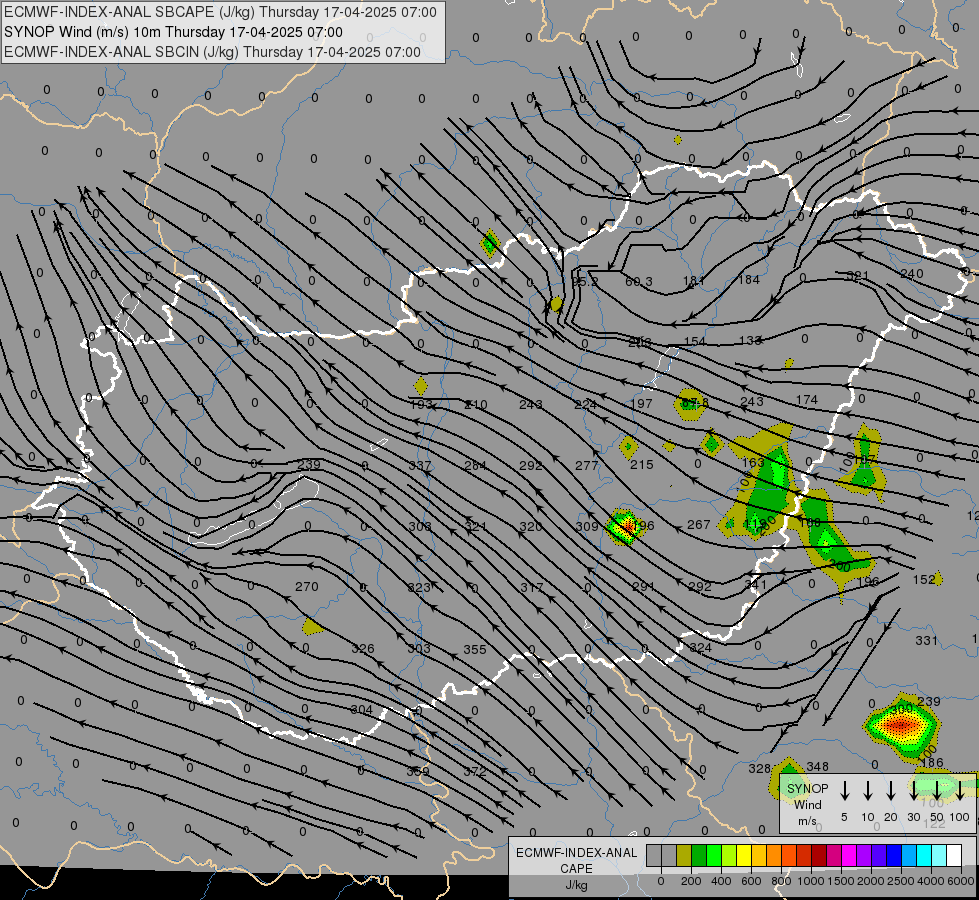Select the white swatch in the CAPE legend
This screenshot has width=979, height=900.
(954, 856)
